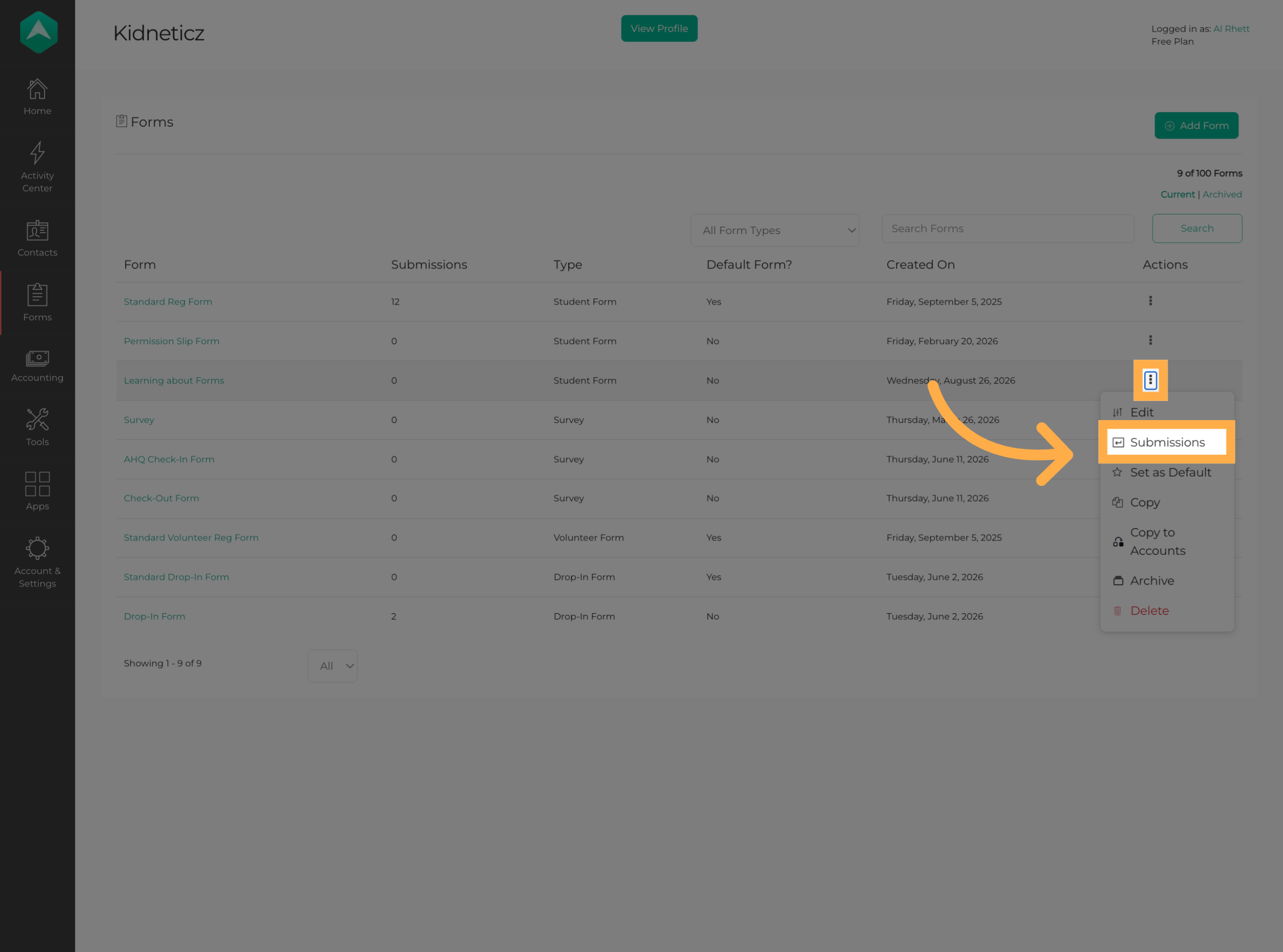
Task: Close actions menu for Learning about Forms
Action: (1151, 380)
